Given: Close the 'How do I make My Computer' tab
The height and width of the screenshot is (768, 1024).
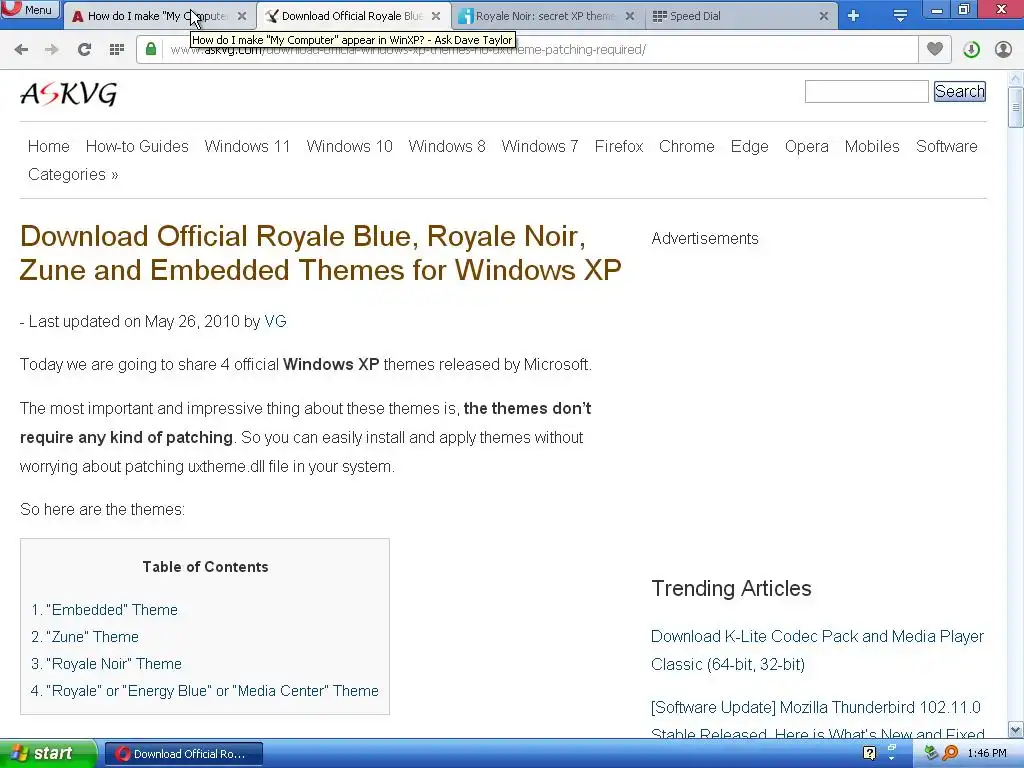Looking at the screenshot, I should (x=242, y=16).
